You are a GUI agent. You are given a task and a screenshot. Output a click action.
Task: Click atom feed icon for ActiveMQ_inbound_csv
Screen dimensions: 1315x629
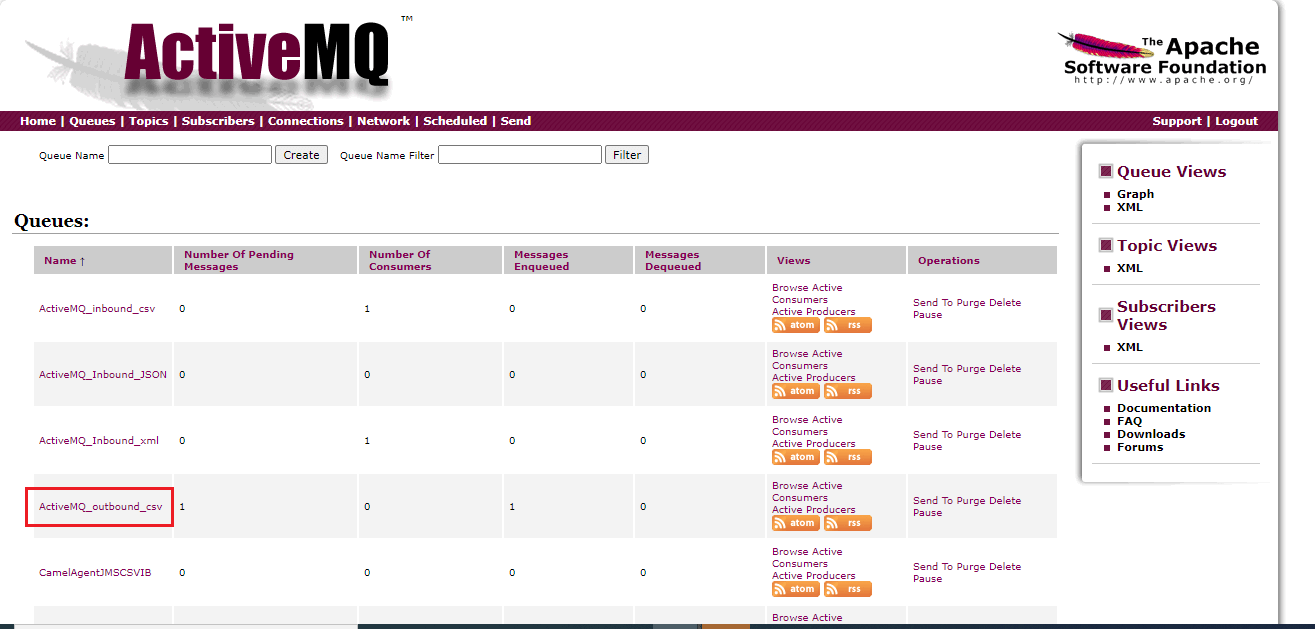795,325
